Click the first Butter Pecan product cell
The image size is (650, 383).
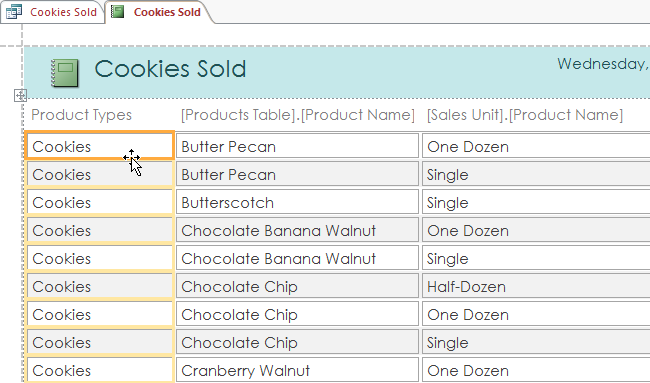pos(297,145)
